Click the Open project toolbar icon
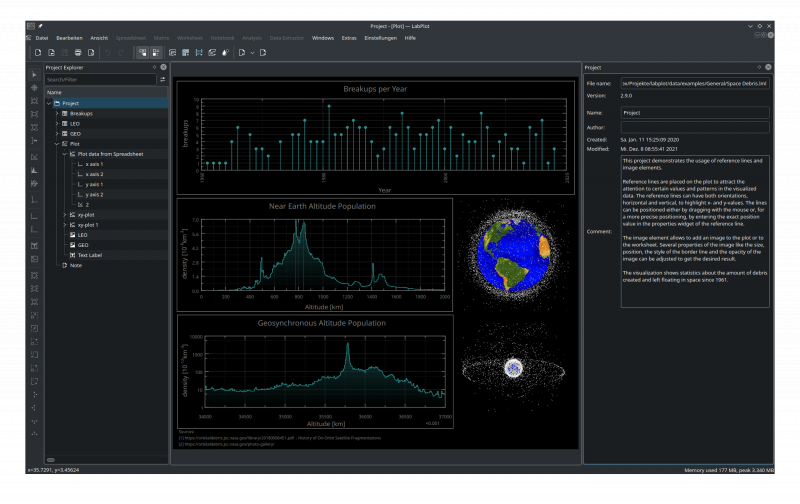This screenshot has height=504, width=800. (x=51, y=53)
